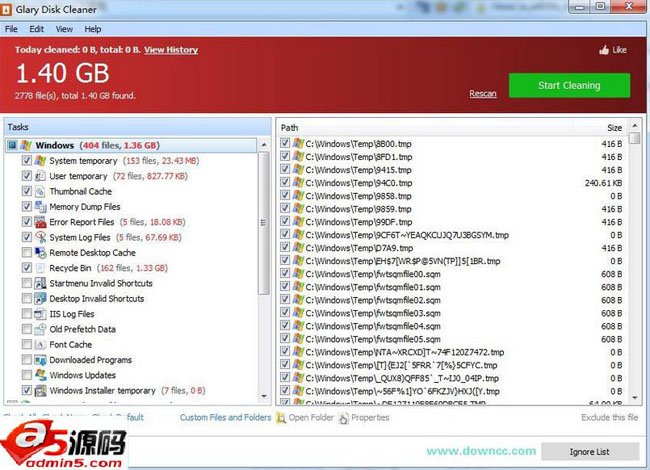Click the Start Cleaning button

[x=569, y=86]
